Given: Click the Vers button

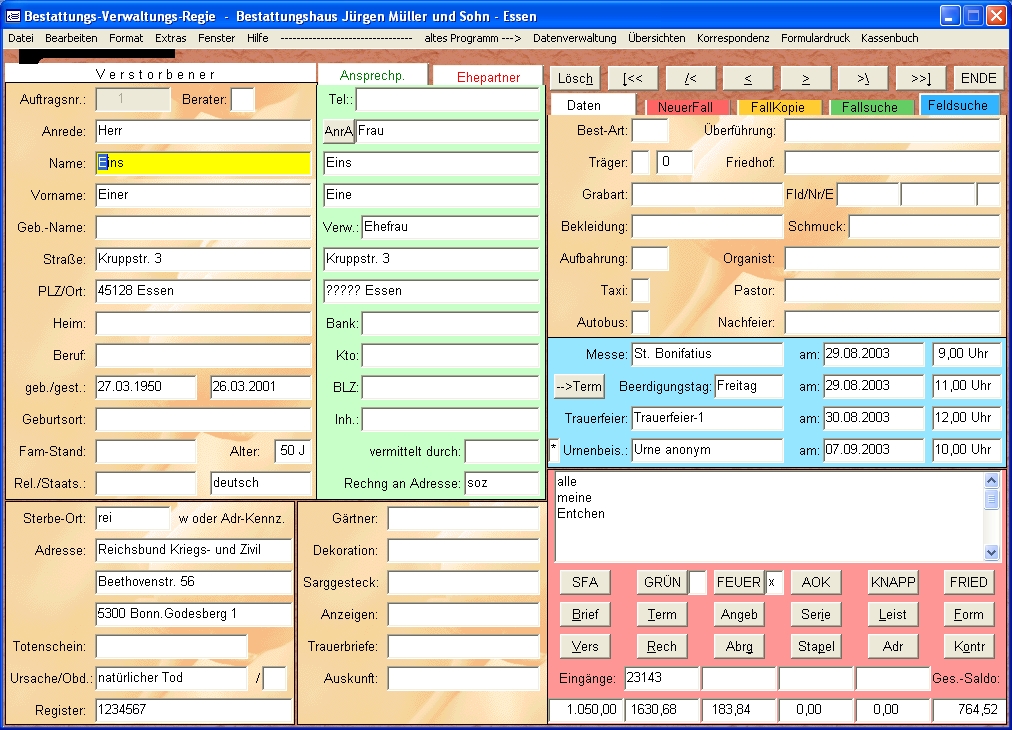Looking at the screenshot, I should tap(585, 646).
